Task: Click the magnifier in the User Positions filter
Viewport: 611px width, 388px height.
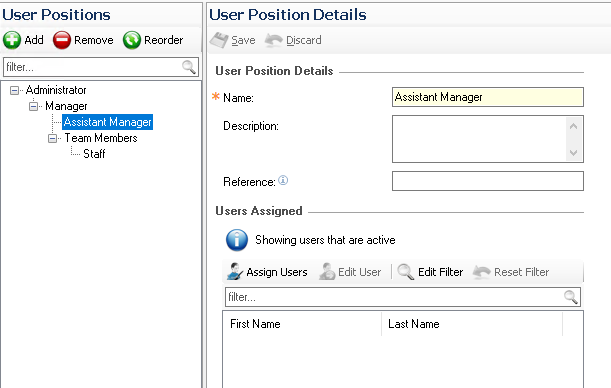Action: pos(189,67)
